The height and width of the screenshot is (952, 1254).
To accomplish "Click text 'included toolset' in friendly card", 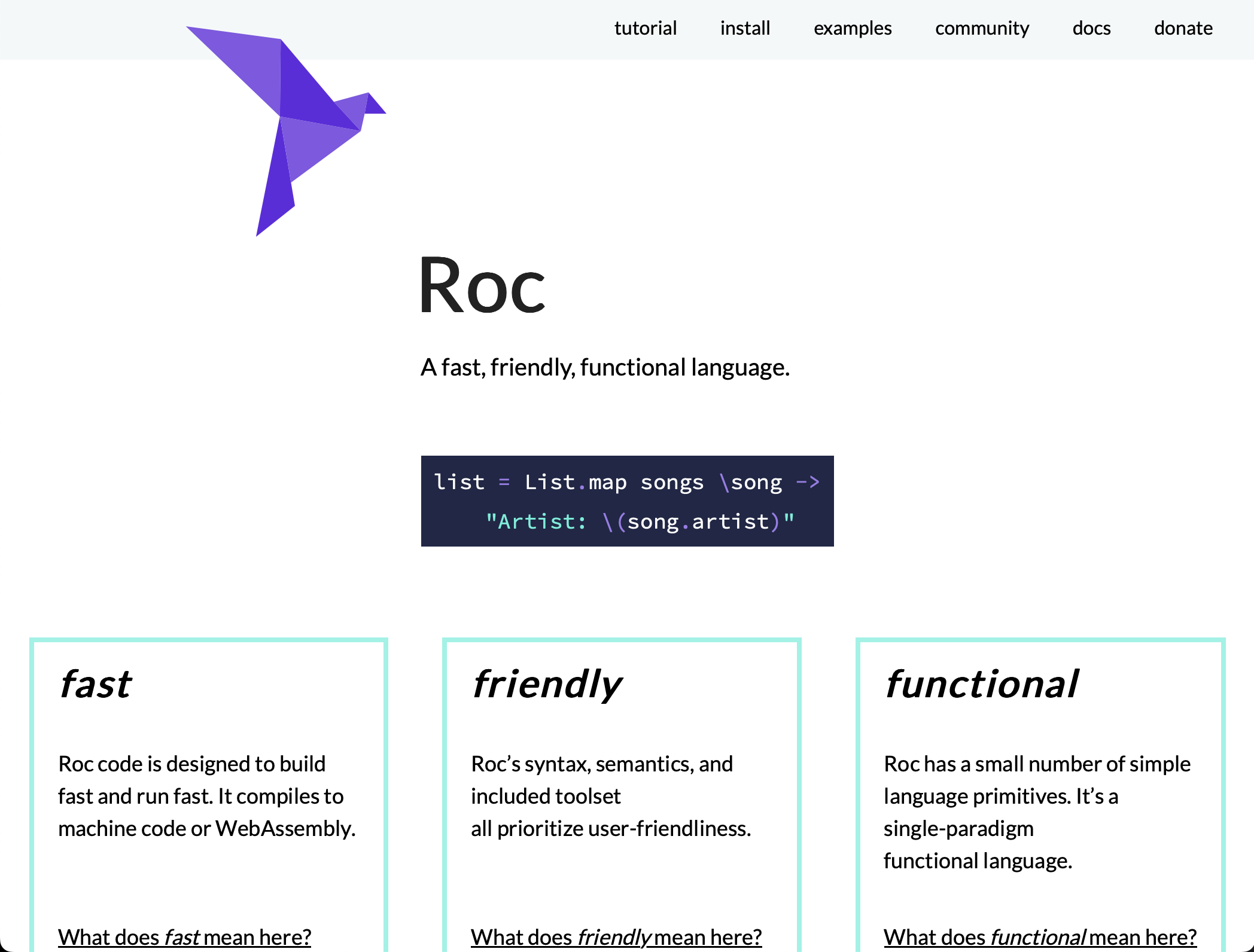I will (x=546, y=797).
